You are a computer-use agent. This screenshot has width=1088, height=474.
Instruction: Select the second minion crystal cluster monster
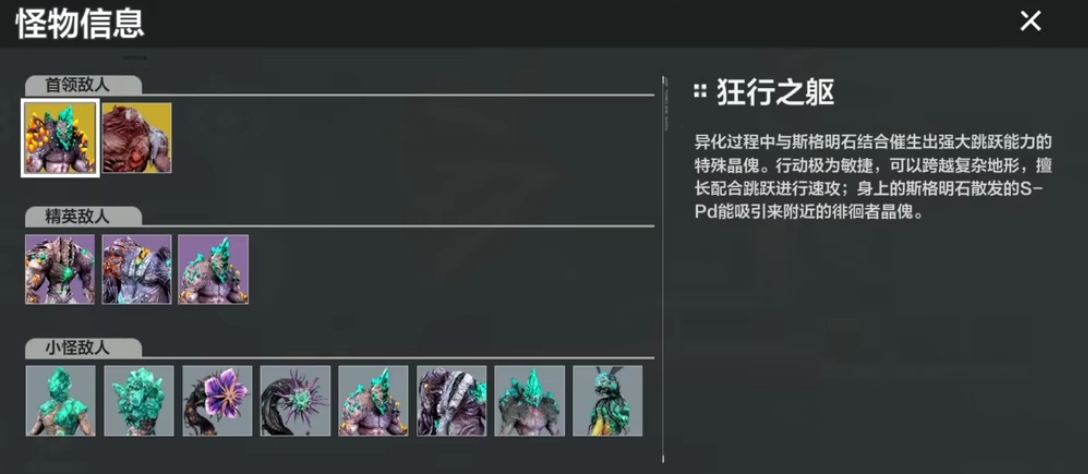(x=139, y=401)
